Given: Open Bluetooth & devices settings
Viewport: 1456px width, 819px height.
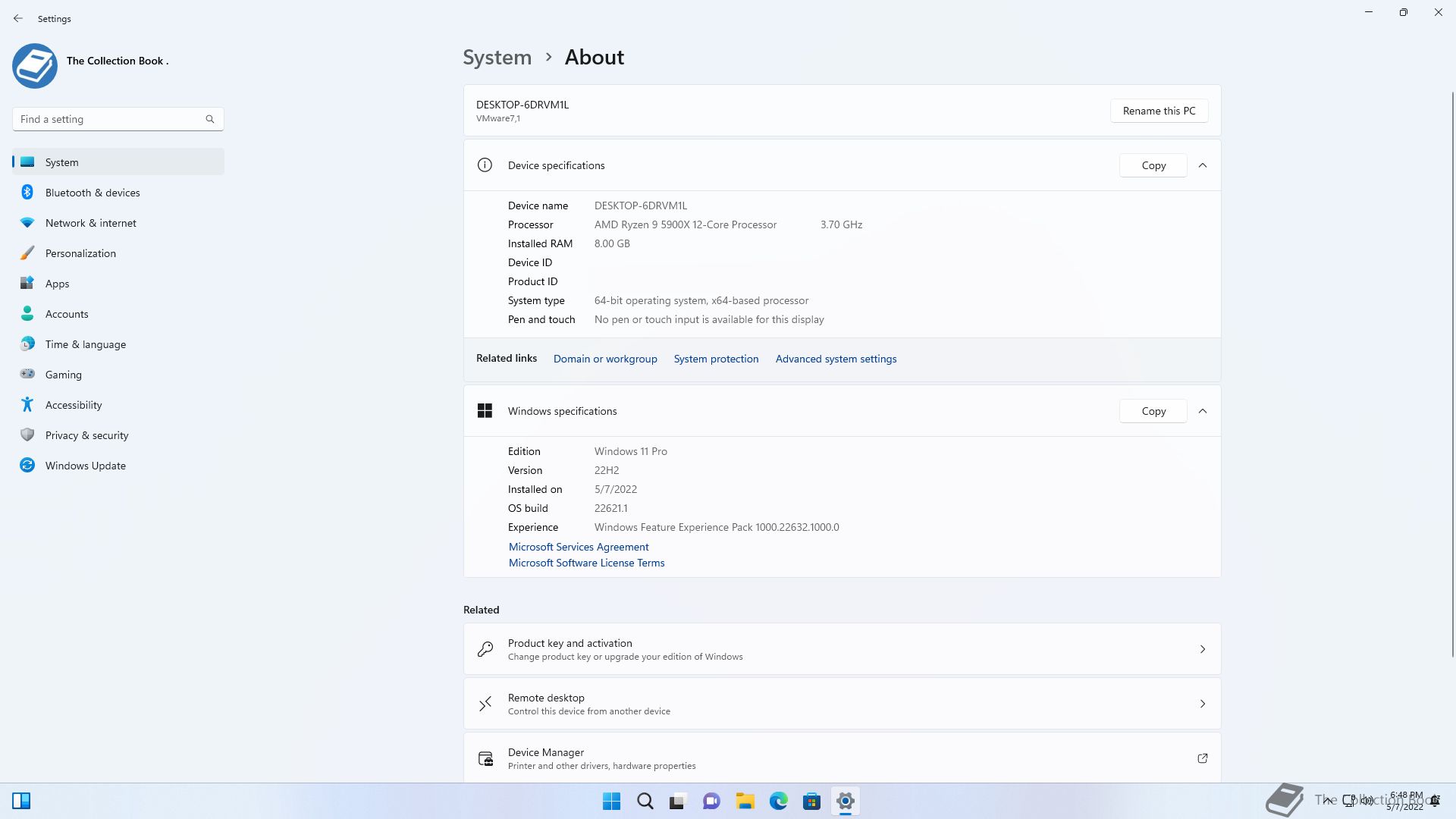Looking at the screenshot, I should [x=118, y=193].
